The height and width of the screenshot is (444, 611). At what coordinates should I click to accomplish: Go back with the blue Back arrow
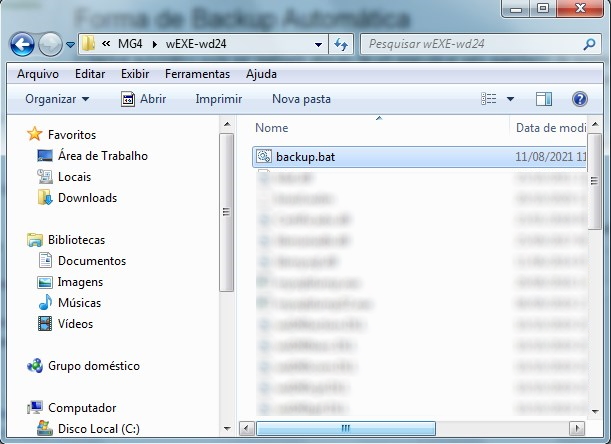[x=22, y=44]
